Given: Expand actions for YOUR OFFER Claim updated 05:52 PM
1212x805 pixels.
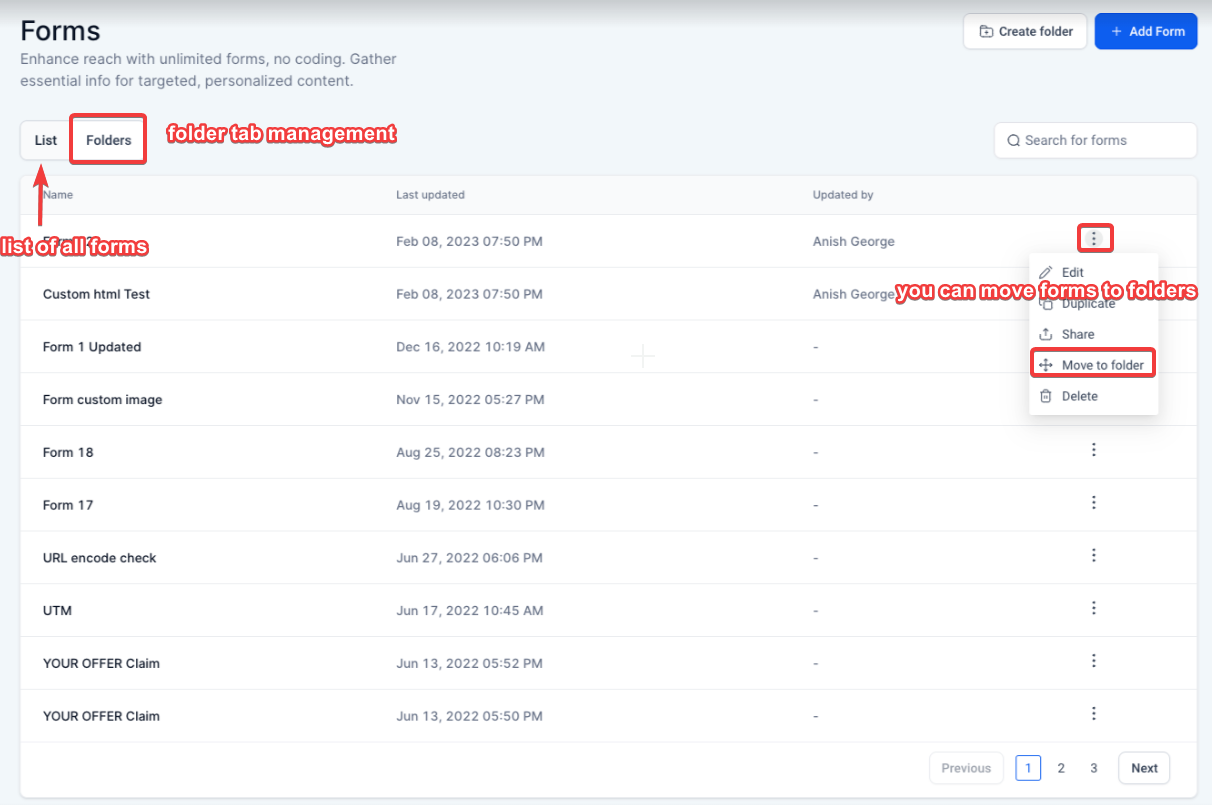Looking at the screenshot, I should 1094,661.
